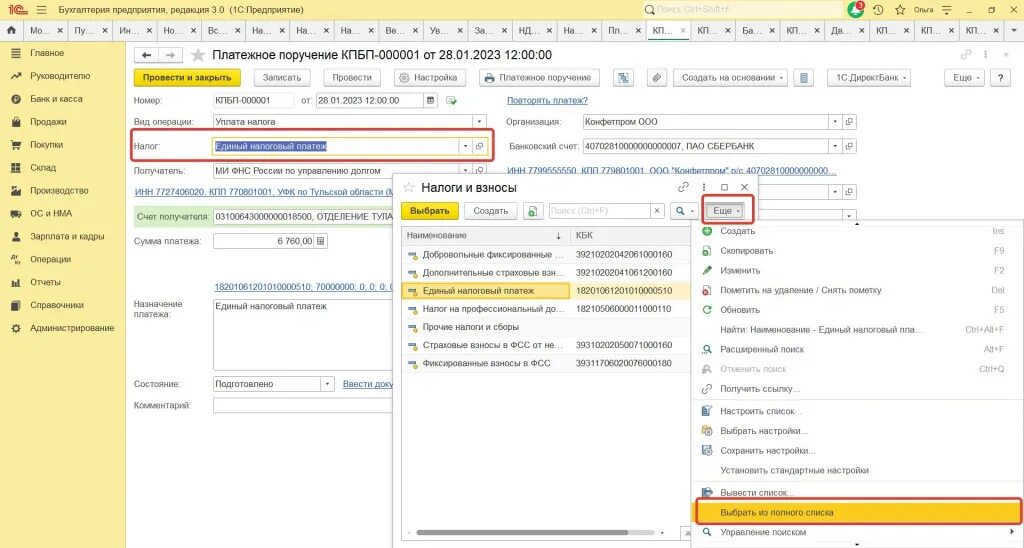The height and width of the screenshot is (548, 1024).
Task: Open the home start page icon
Action: pos(11,30)
